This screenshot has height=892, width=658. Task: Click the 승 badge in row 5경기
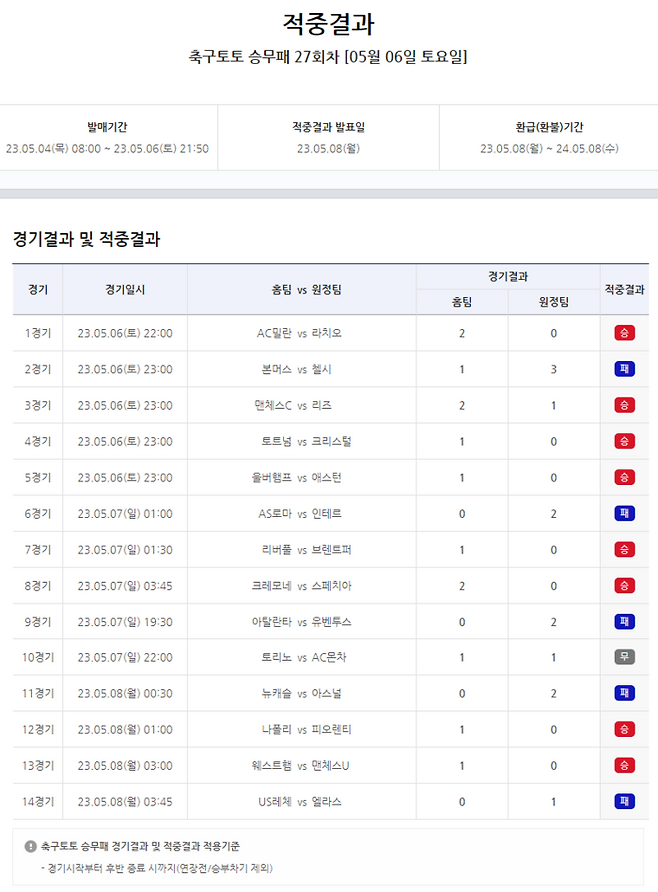click(x=624, y=477)
